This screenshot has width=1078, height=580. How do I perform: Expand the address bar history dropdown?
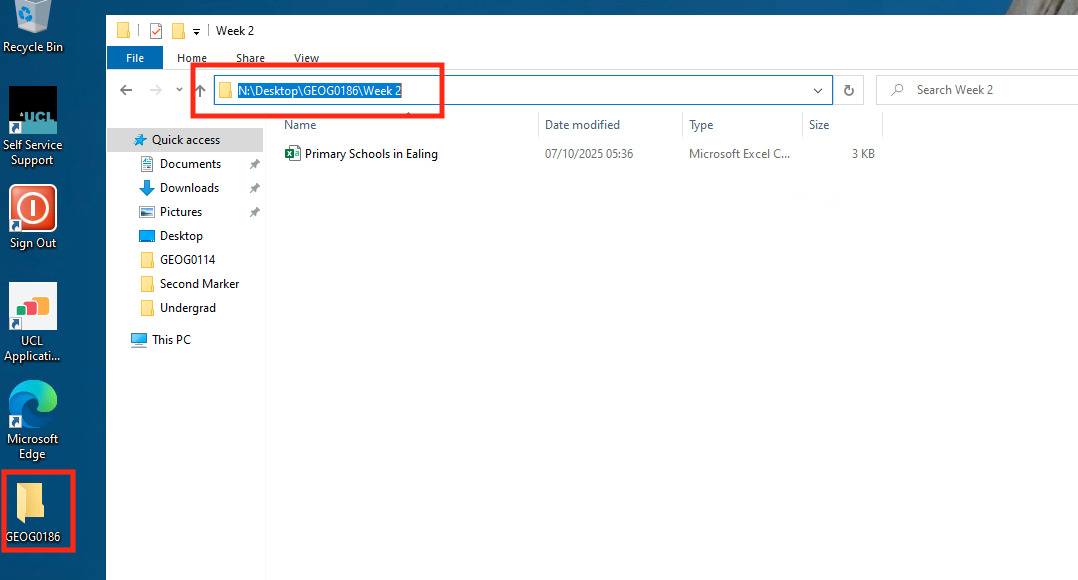click(x=818, y=90)
